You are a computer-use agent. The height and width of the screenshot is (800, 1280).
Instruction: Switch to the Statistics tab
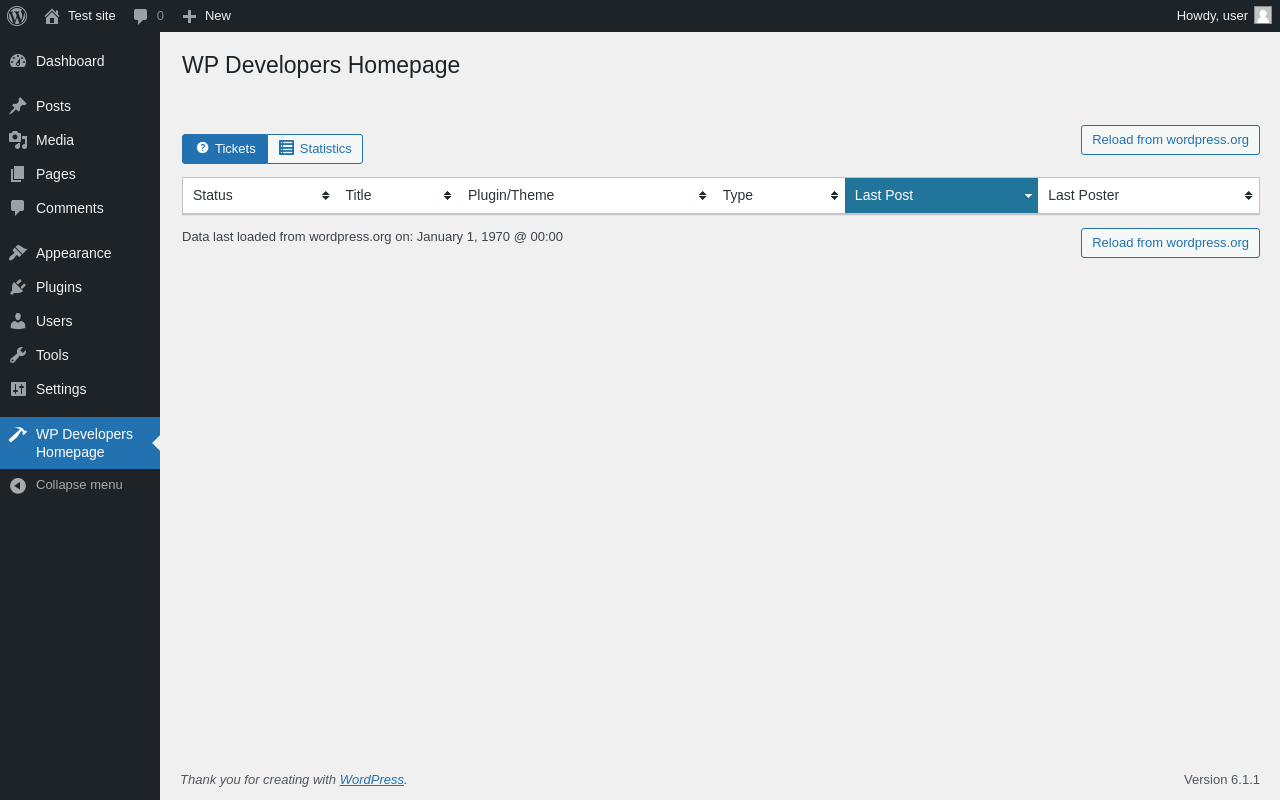tap(315, 149)
